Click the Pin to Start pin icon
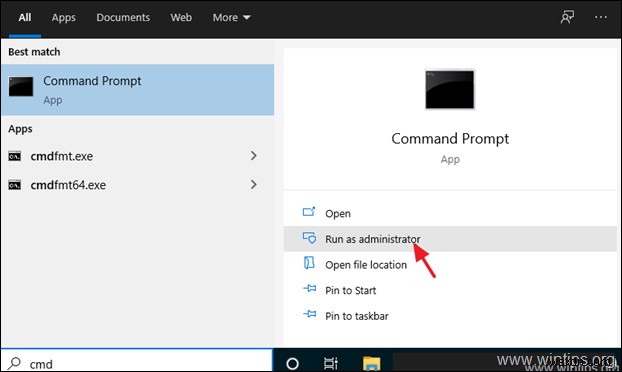 point(310,289)
